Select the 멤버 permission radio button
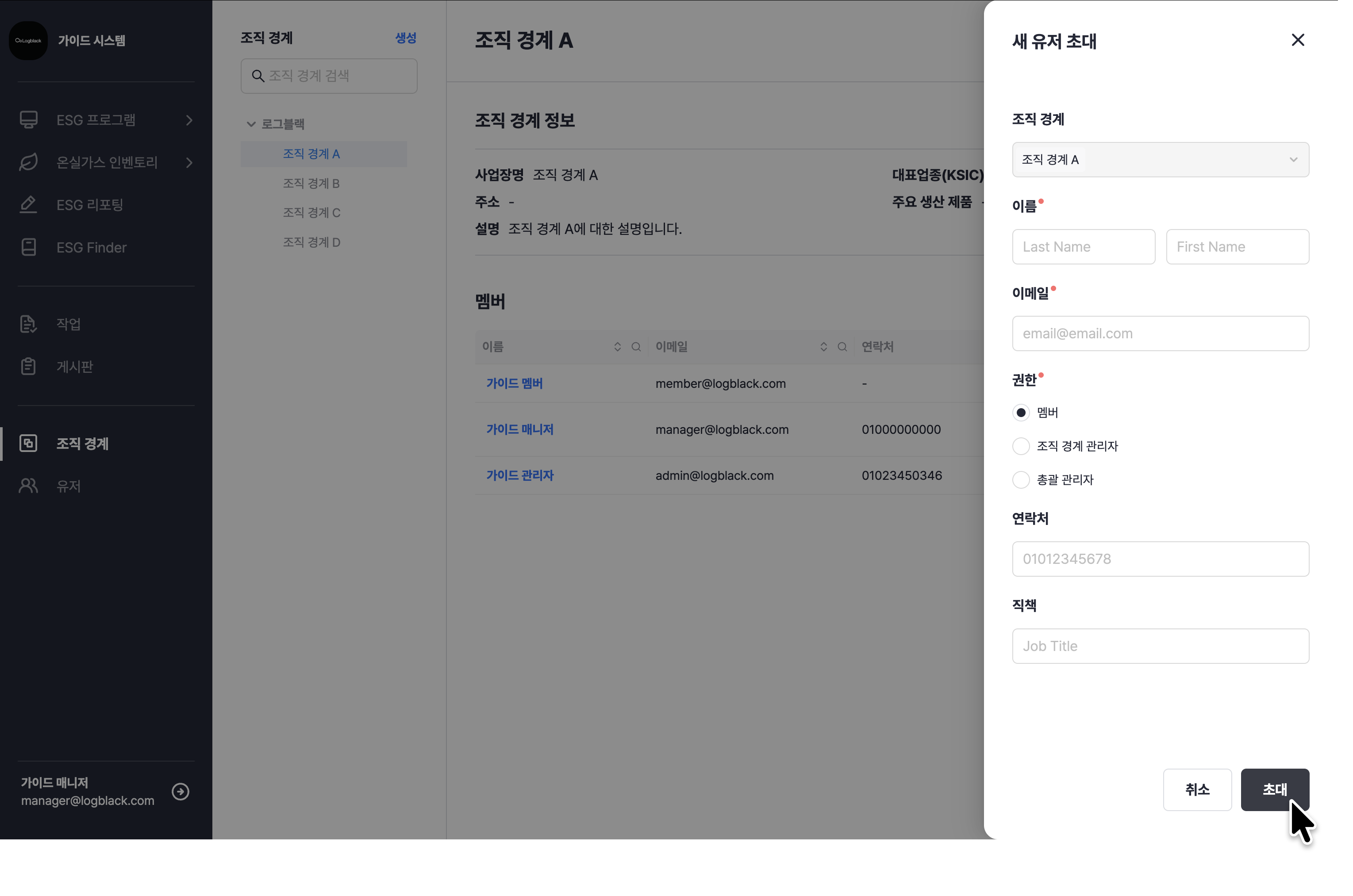 [x=1021, y=413]
